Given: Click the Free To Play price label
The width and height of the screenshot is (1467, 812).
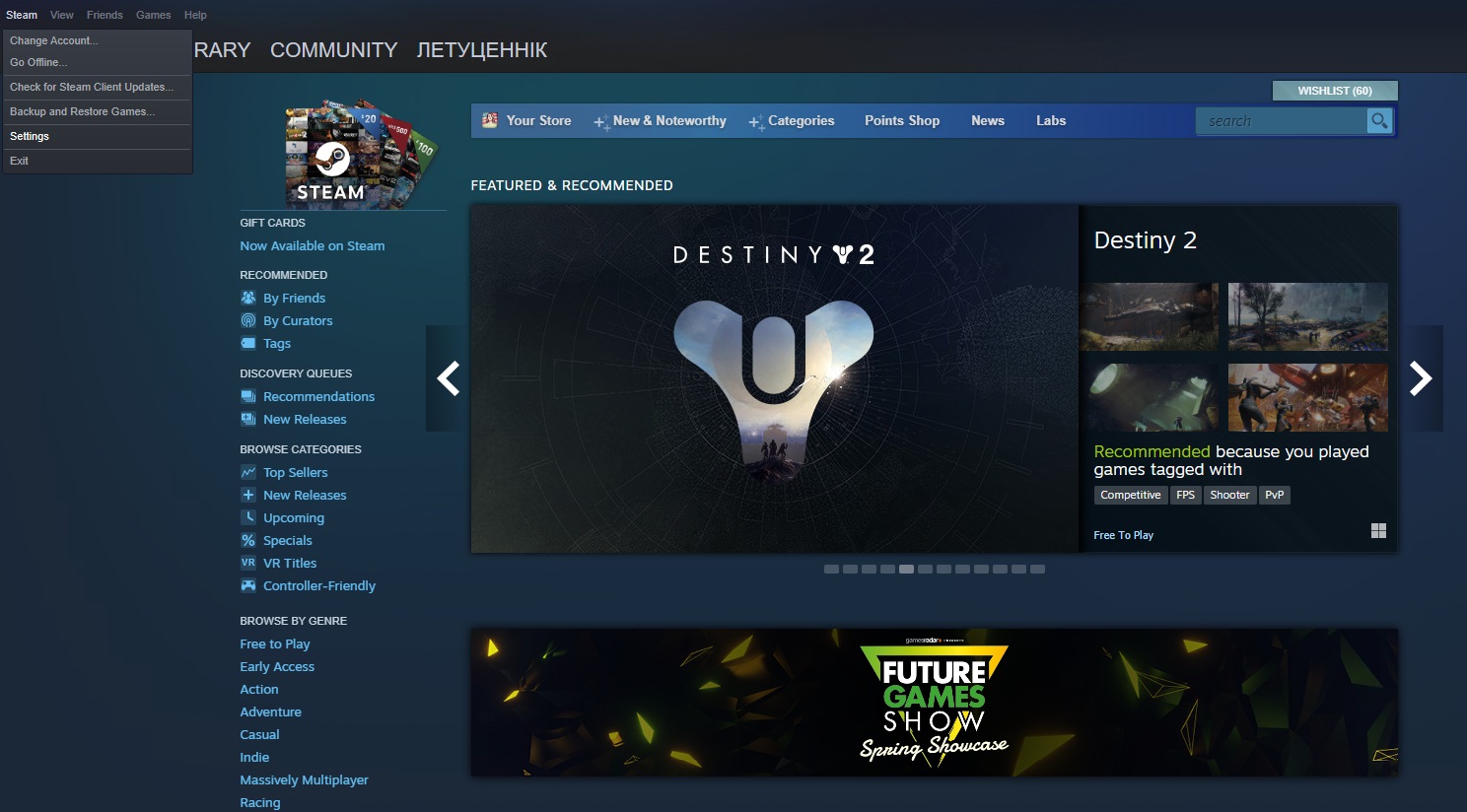Looking at the screenshot, I should 1123,535.
